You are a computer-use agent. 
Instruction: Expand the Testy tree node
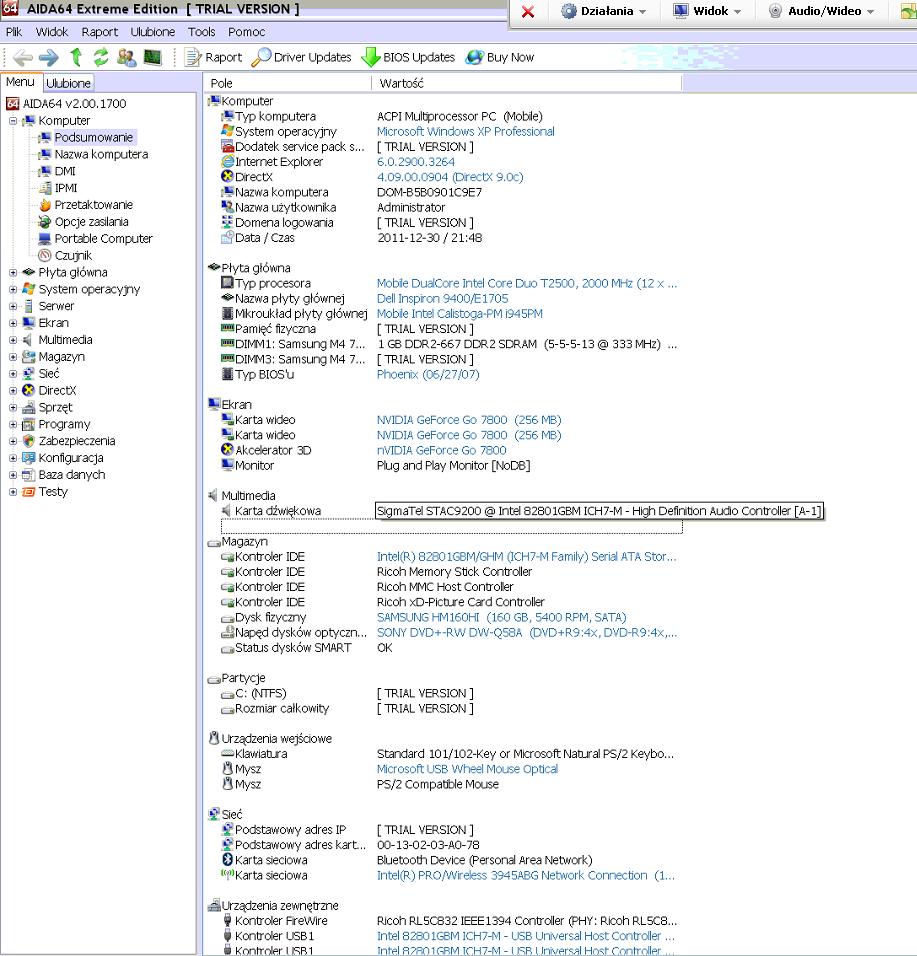click(13, 491)
